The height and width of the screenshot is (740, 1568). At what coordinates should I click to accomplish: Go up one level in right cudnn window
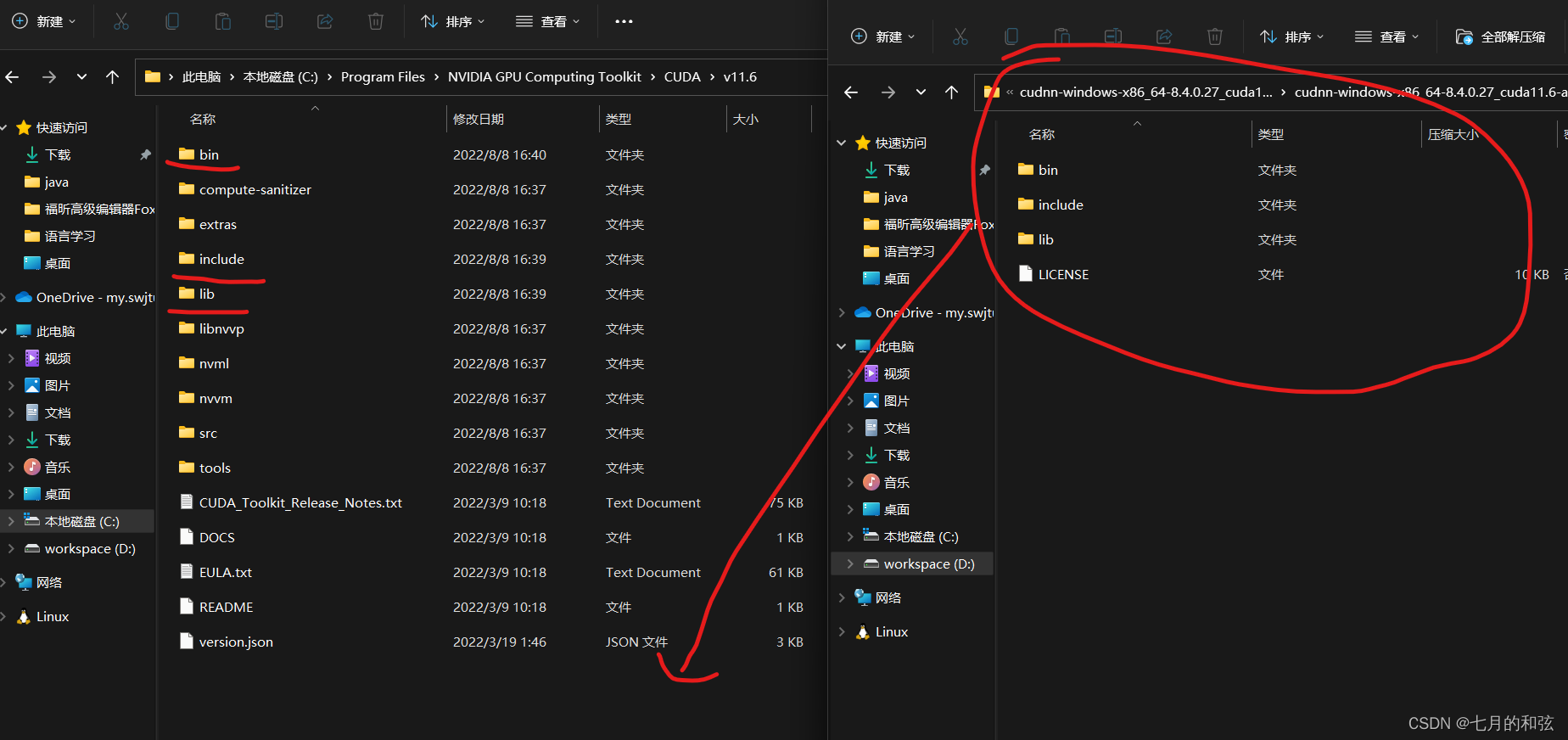coord(951,92)
